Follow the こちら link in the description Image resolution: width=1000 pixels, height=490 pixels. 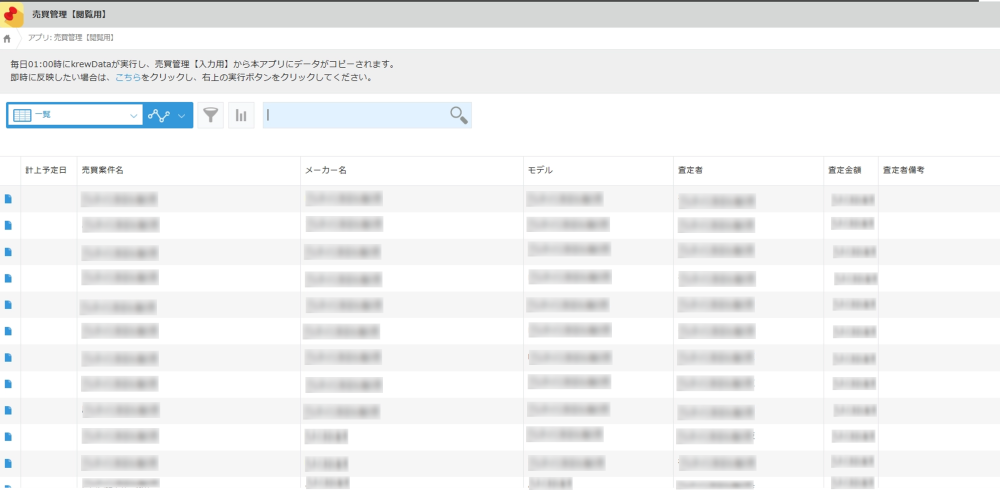pyautogui.click(x=128, y=78)
